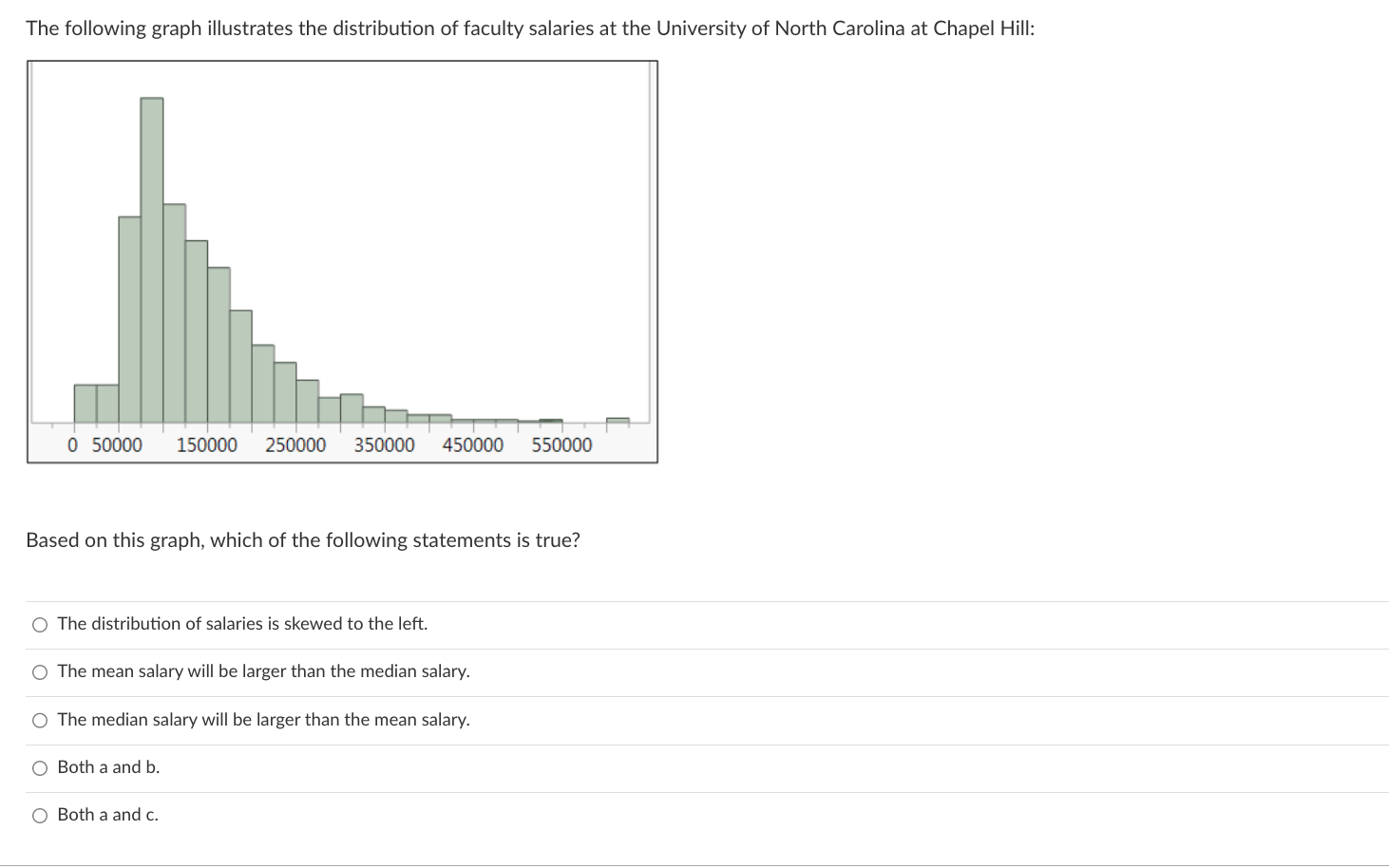Select 'The mean salary will be larger than the median salary'
This screenshot has height=868, width=1389.
tap(39, 671)
